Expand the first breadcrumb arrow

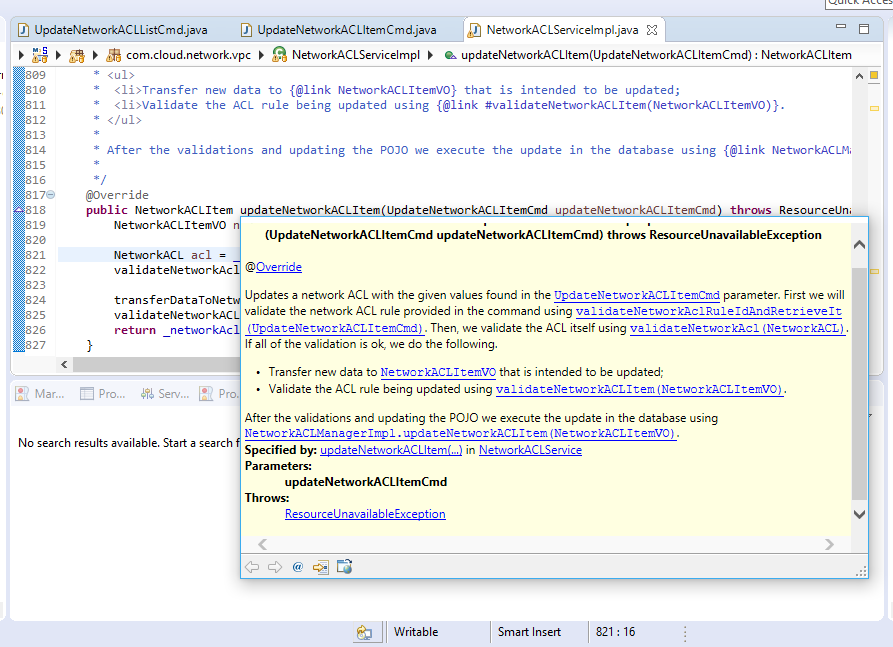(21, 55)
